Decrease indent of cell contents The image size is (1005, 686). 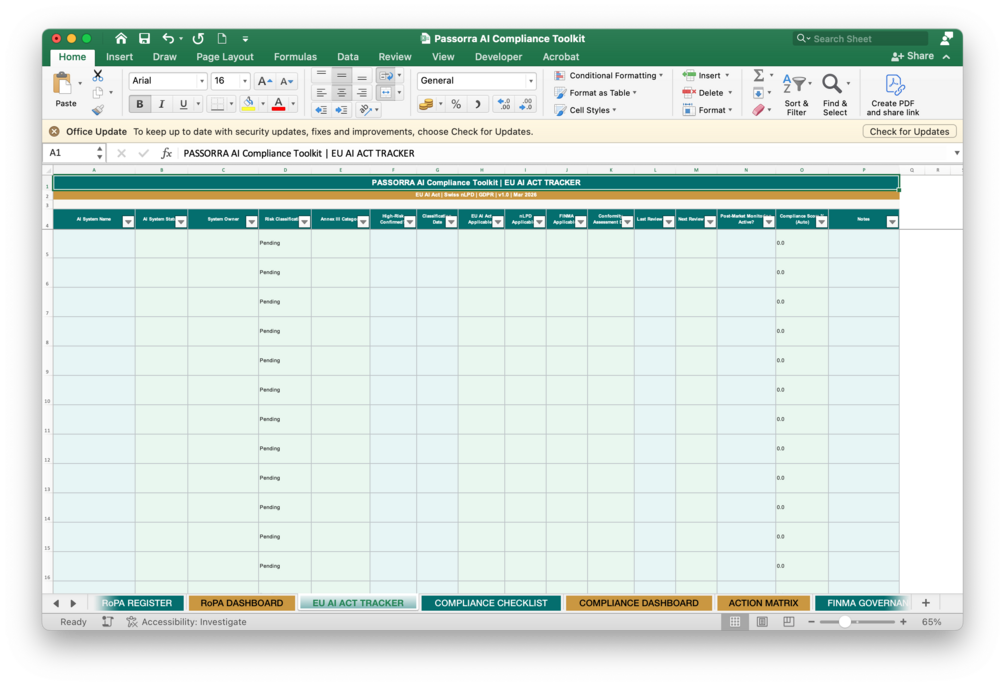click(x=321, y=110)
